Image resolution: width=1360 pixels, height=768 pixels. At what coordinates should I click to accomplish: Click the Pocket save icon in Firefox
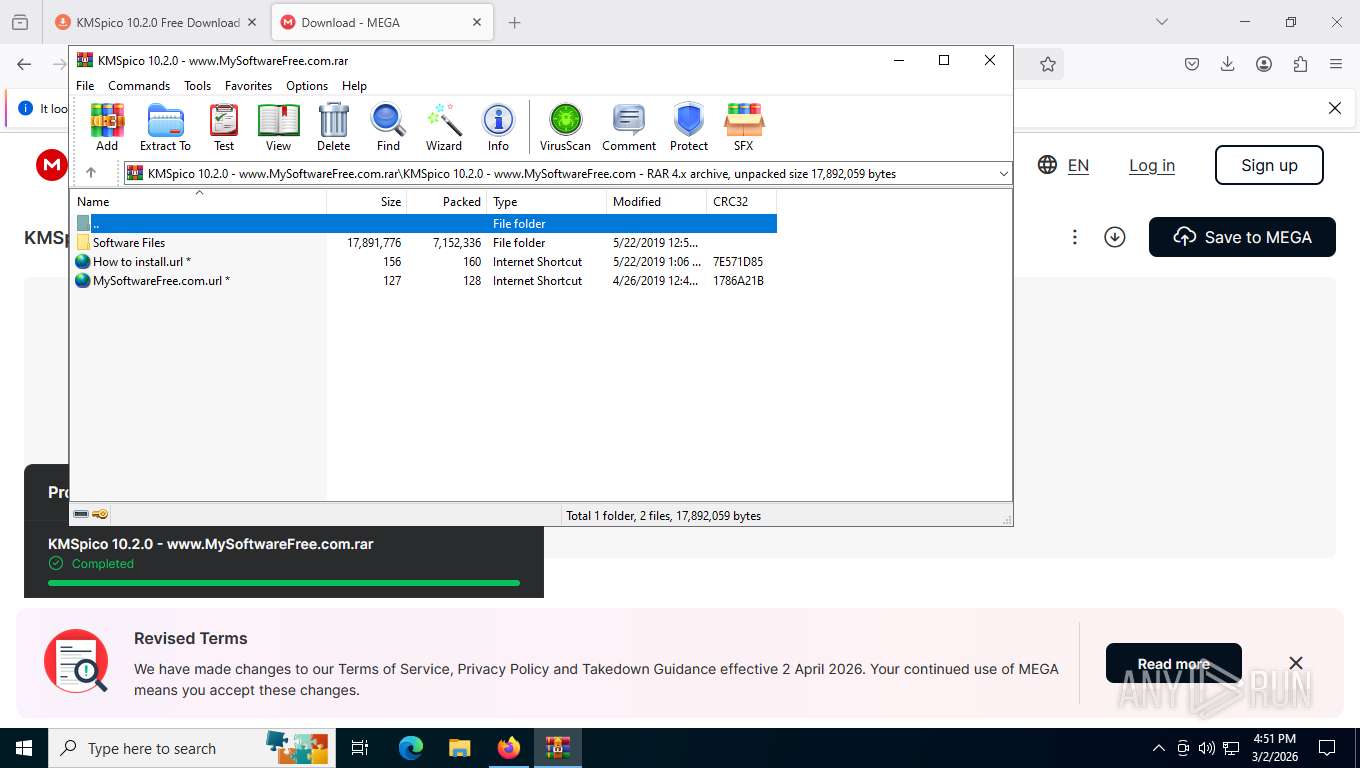[1192, 64]
